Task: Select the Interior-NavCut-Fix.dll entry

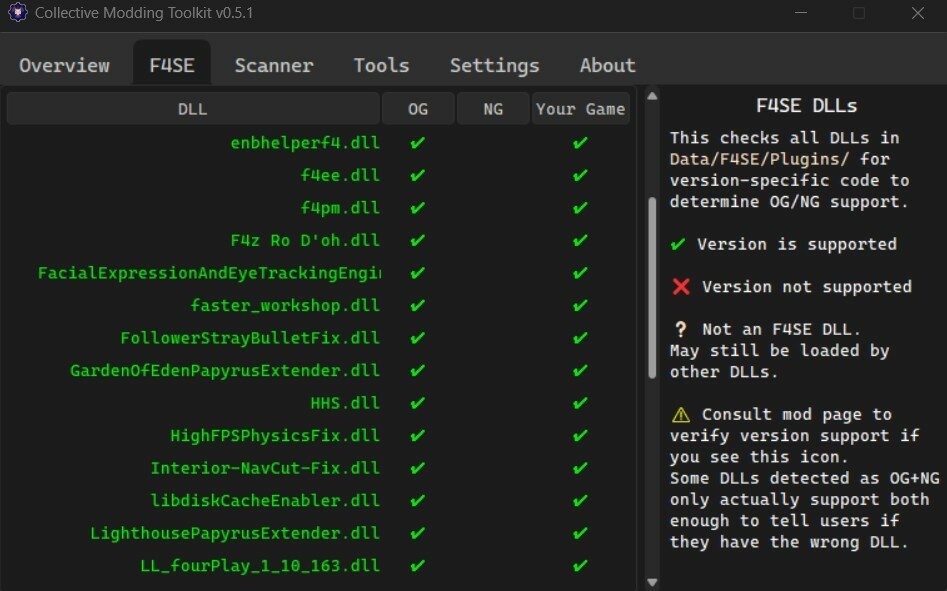Action: [x=265, y=469]
